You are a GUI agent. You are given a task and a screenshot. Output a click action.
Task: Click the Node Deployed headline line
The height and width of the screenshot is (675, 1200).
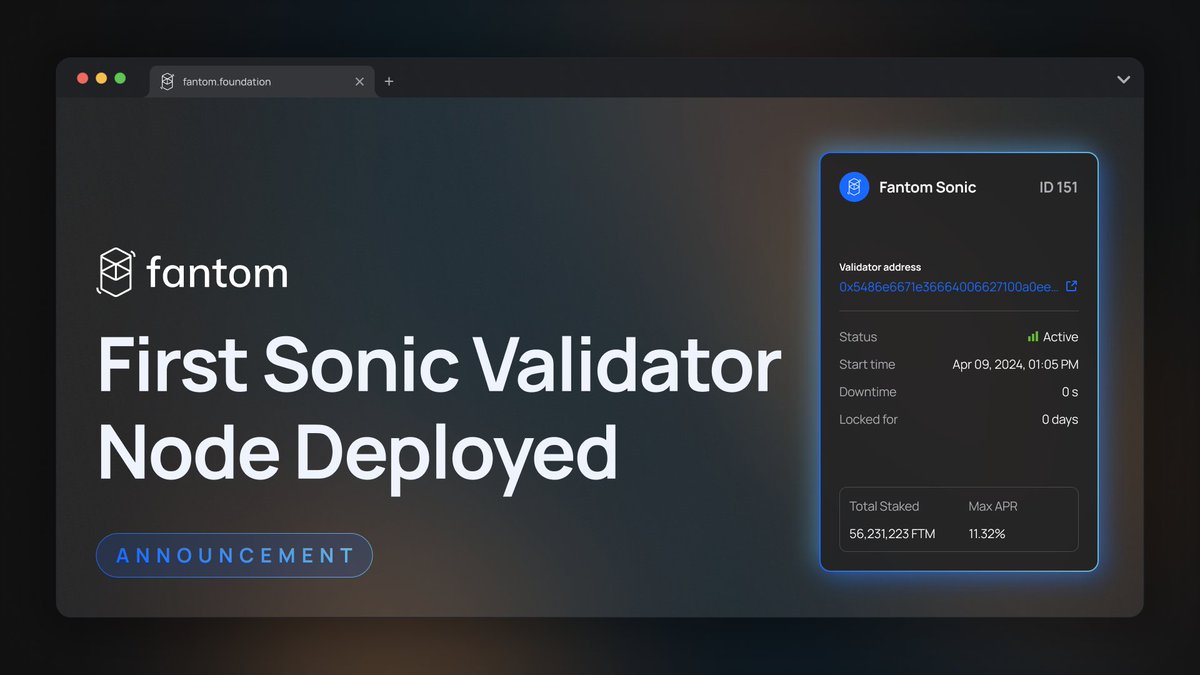click(x=357, y=455)
